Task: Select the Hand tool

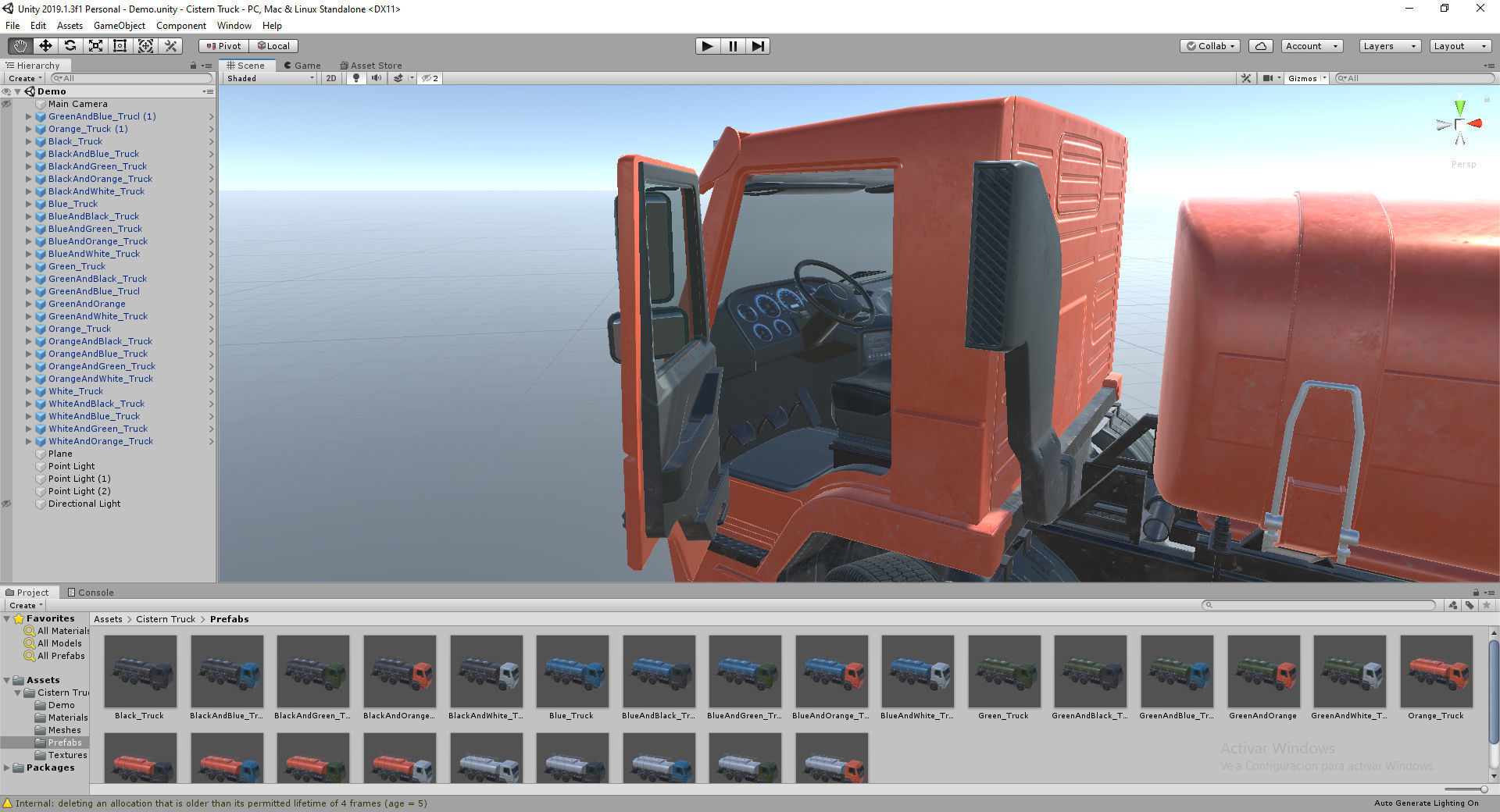Action: point(20,46)
